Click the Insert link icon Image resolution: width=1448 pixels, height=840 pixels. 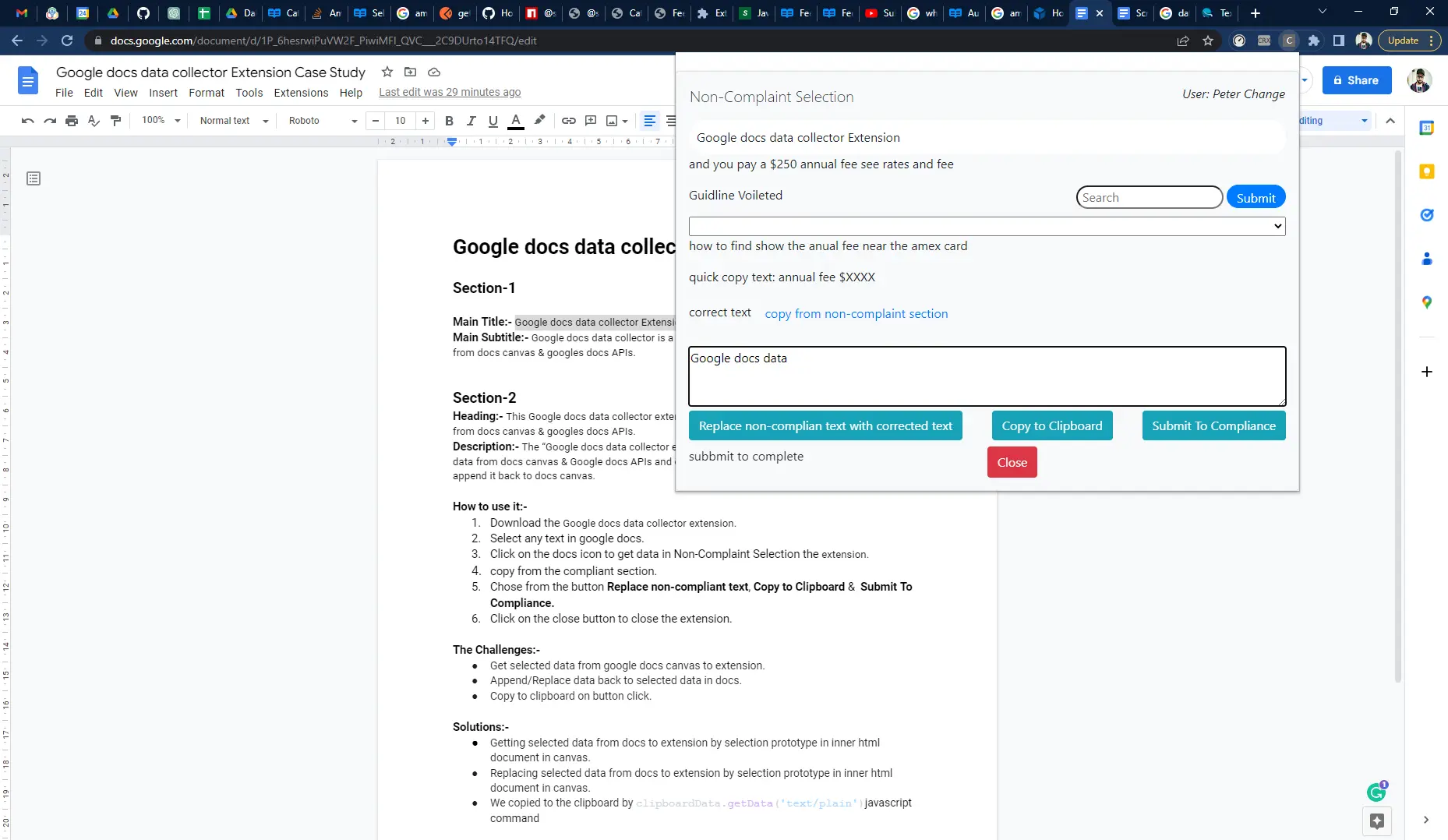point(569,121)
